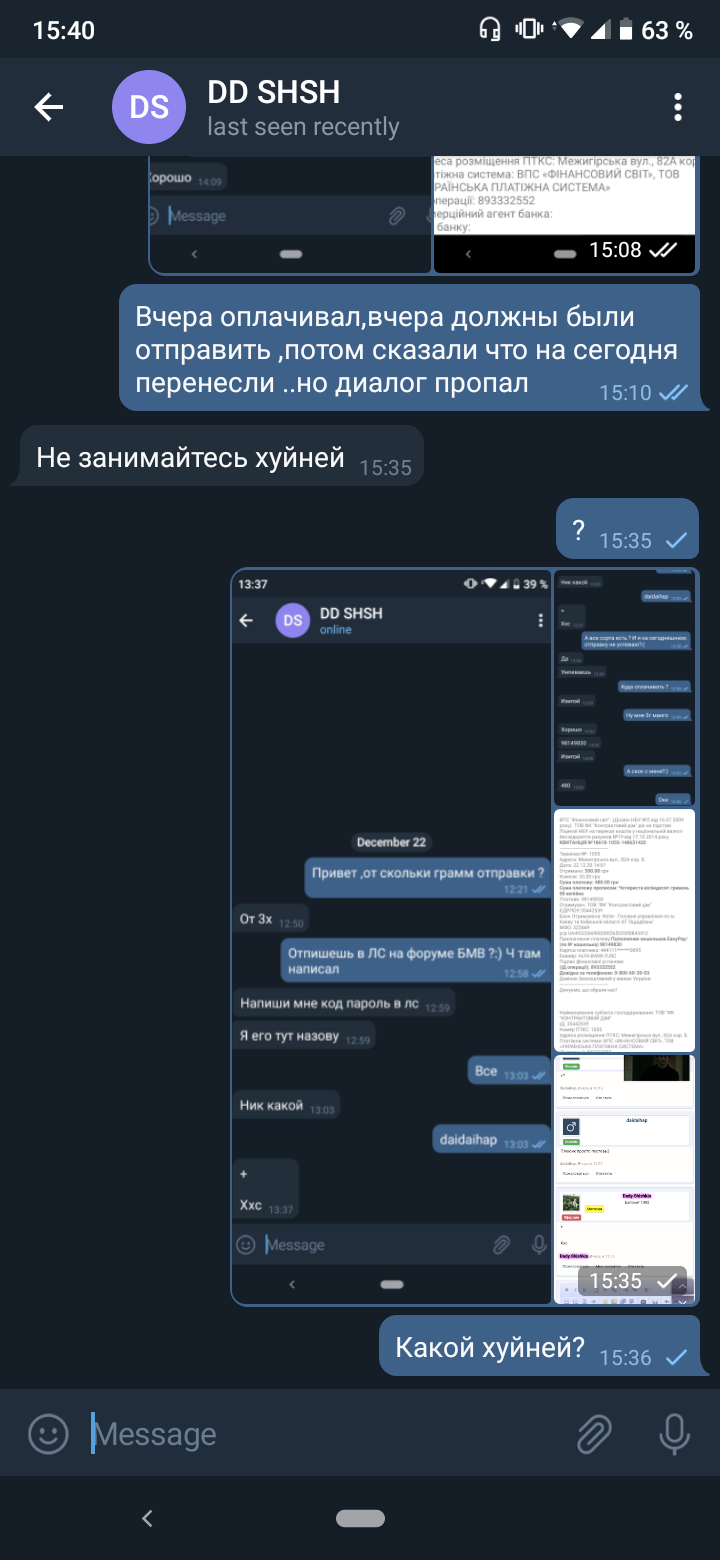Open emoji picker smiley icon
This screenshot has height=1560, width=720.
48,1434
